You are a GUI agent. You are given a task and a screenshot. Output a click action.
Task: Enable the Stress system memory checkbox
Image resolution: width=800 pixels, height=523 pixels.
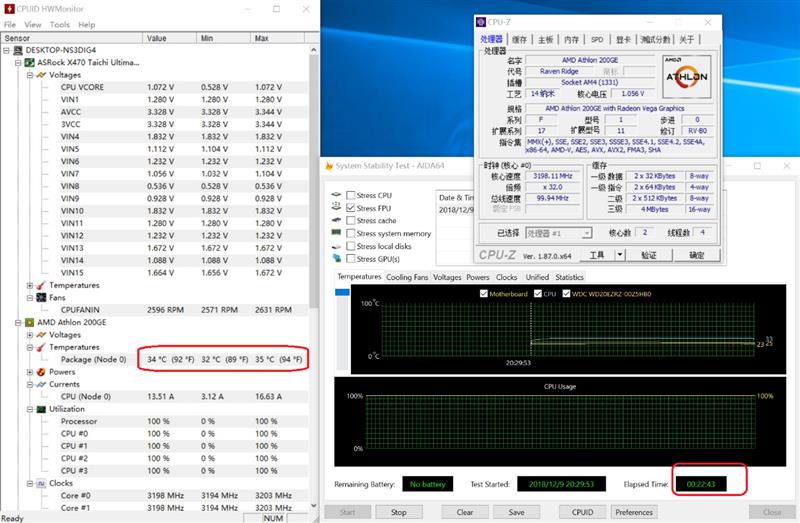click(351, 233)
